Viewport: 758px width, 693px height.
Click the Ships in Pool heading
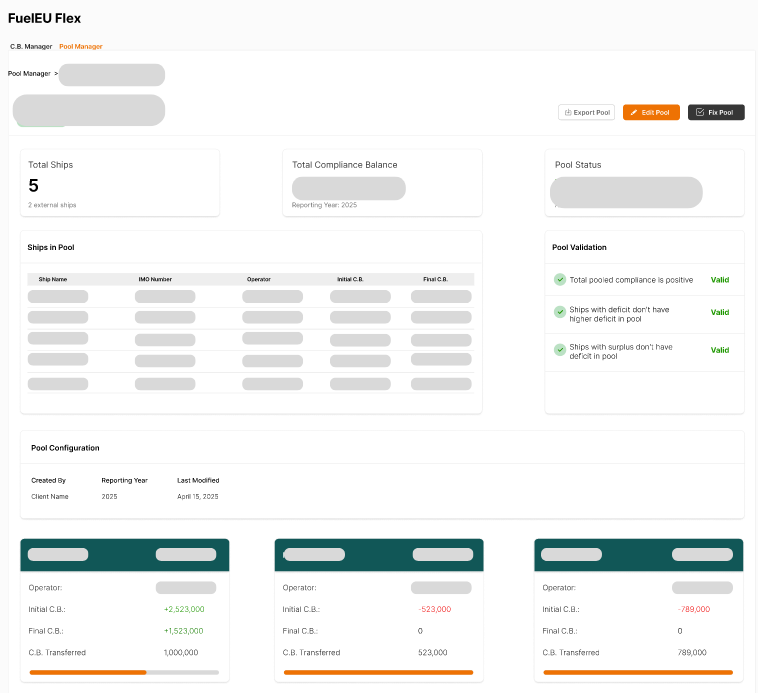tap(51, 247)
